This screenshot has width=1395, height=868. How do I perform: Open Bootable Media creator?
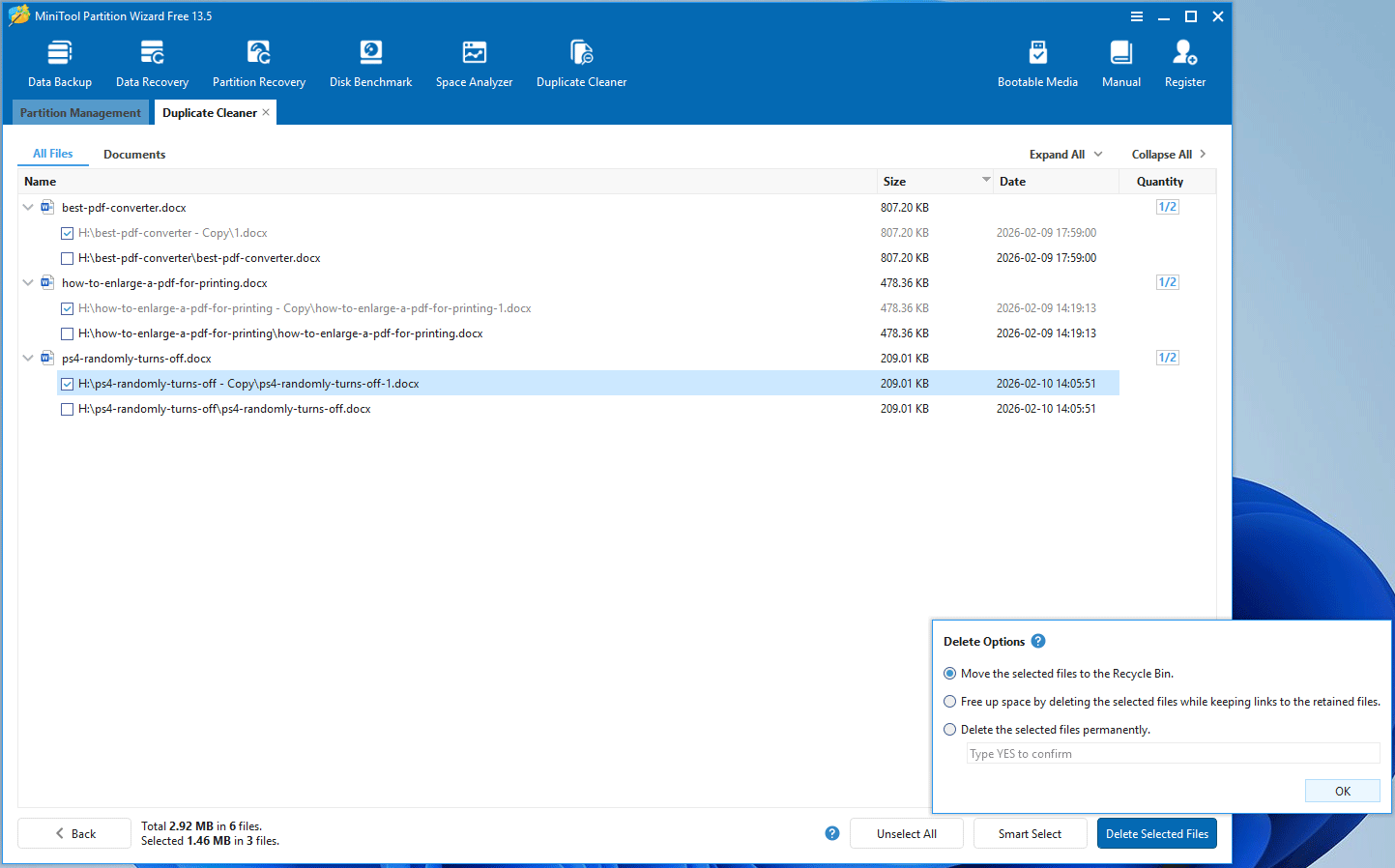[x=1037, y=61]
